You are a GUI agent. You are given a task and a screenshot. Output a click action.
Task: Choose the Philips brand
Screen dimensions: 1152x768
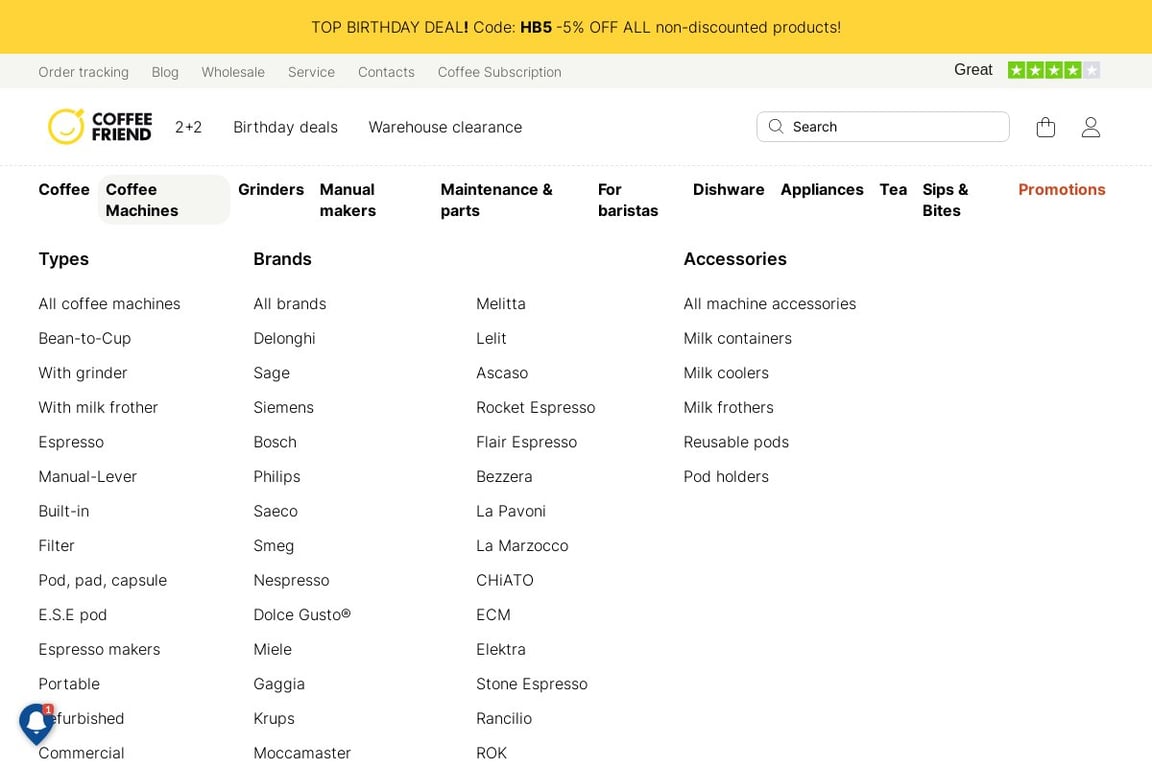276,476
